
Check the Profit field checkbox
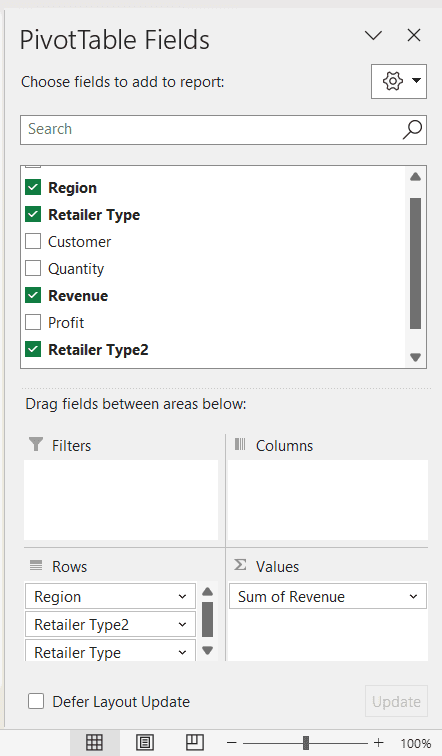(33, 322)
